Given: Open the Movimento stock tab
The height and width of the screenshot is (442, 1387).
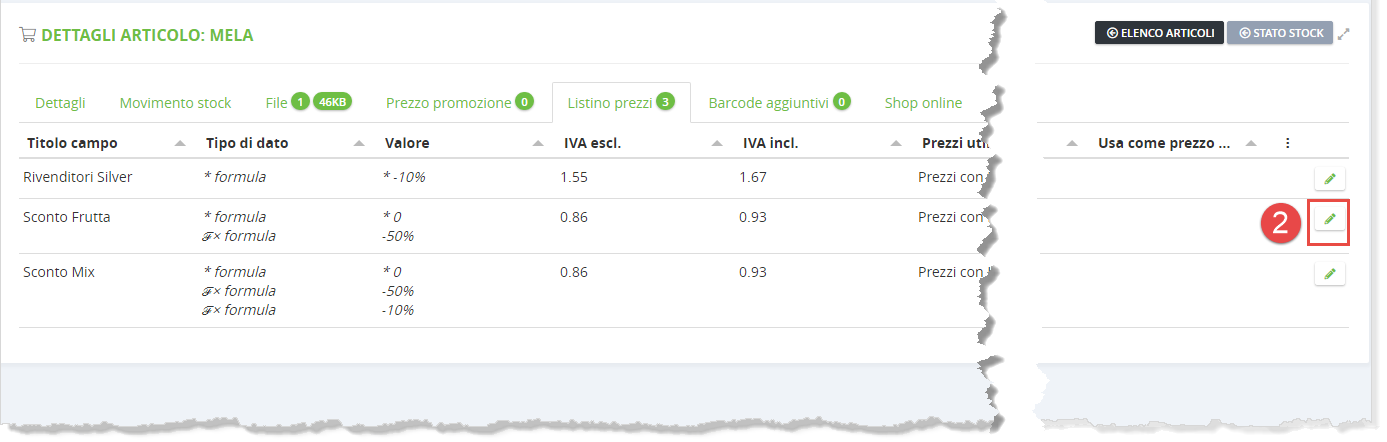Looking at the screenshot, I should (175, 103).
